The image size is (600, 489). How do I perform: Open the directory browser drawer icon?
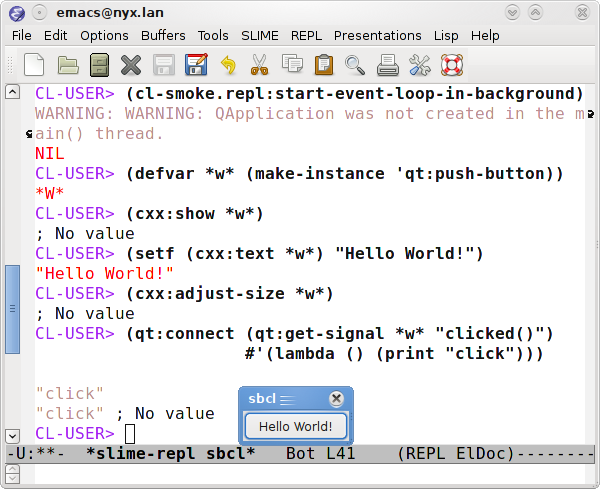99,66
